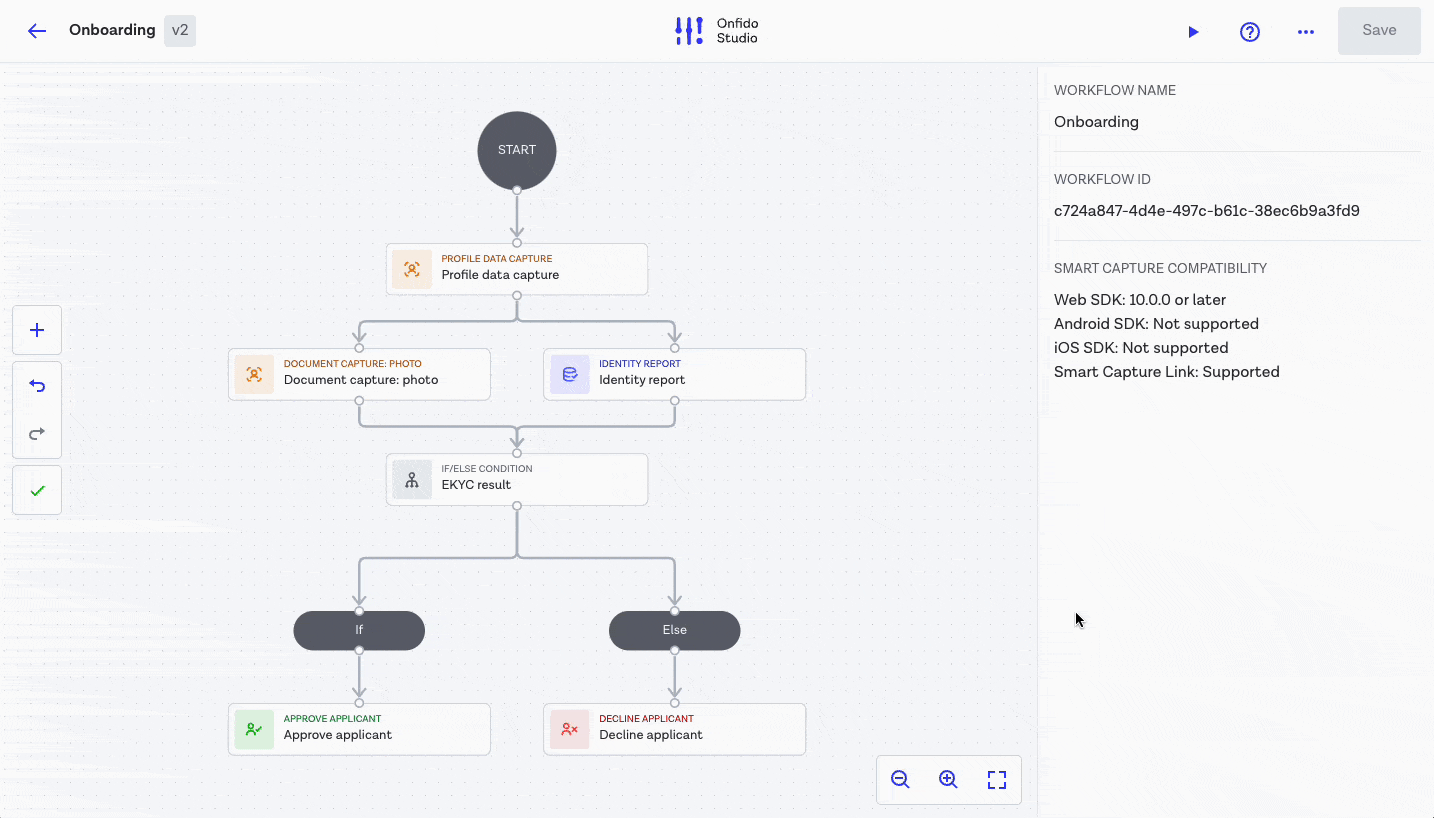Run the workflow preview play button
Image resolution: width=1434 pixels, height=818 pixels.
[1193, 32]
